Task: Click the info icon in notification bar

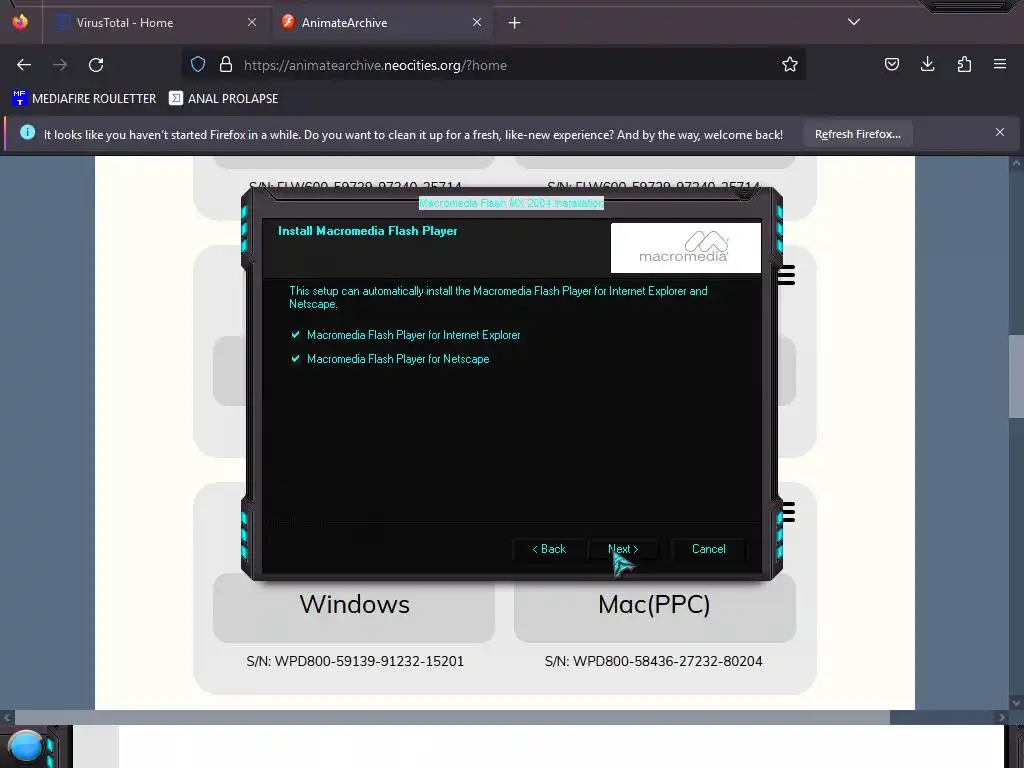Action: tap(27, 133)
